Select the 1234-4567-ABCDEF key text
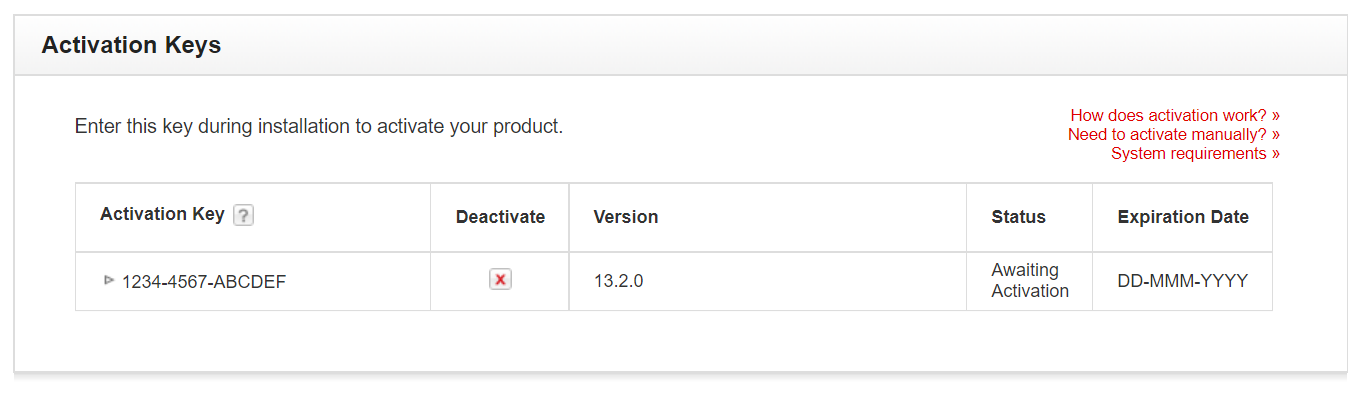The image size is (1369, 394). coord(204,282)
